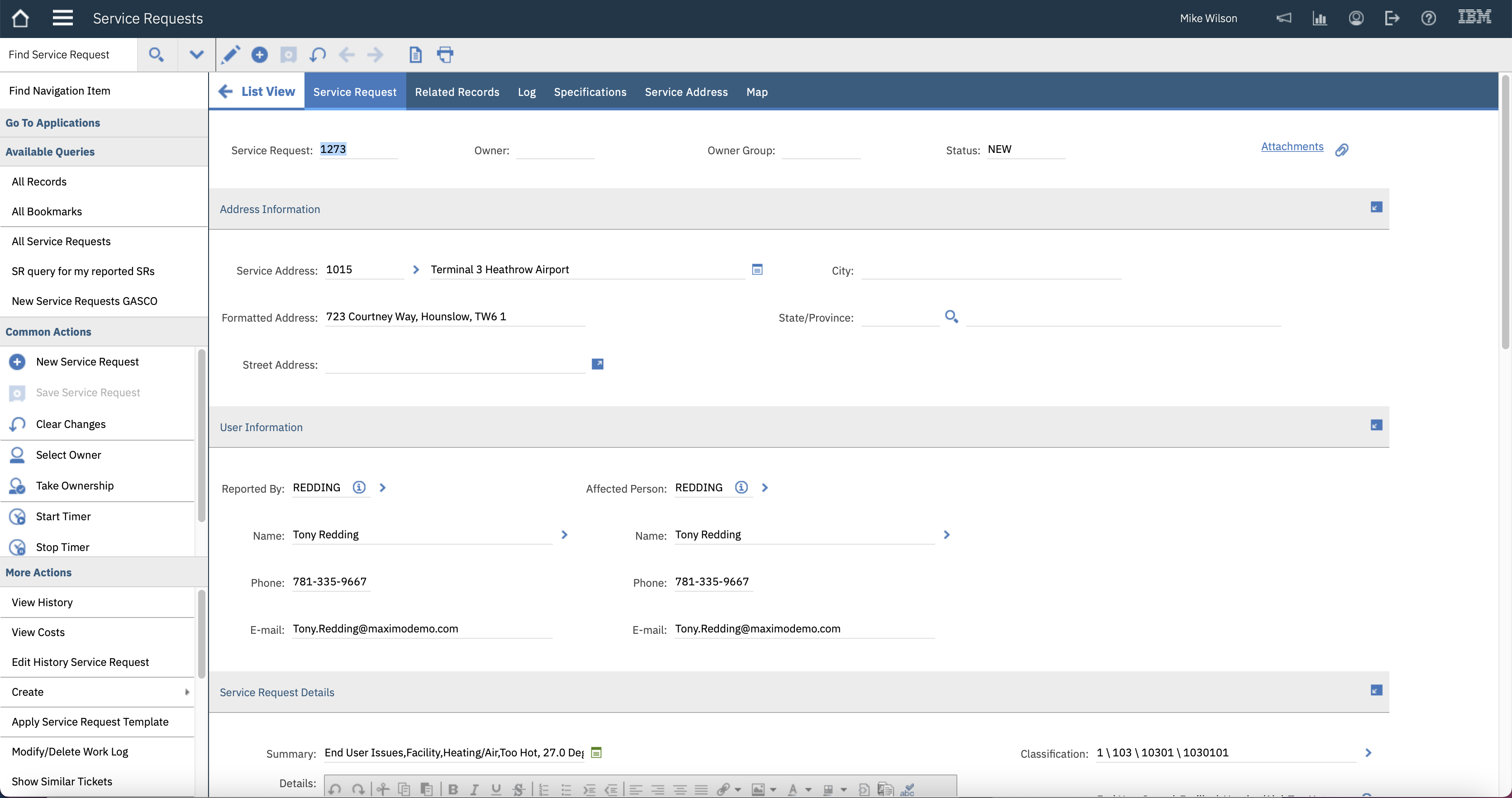Click the State/Province lookup magnifier icon

[x=951, y=317]
